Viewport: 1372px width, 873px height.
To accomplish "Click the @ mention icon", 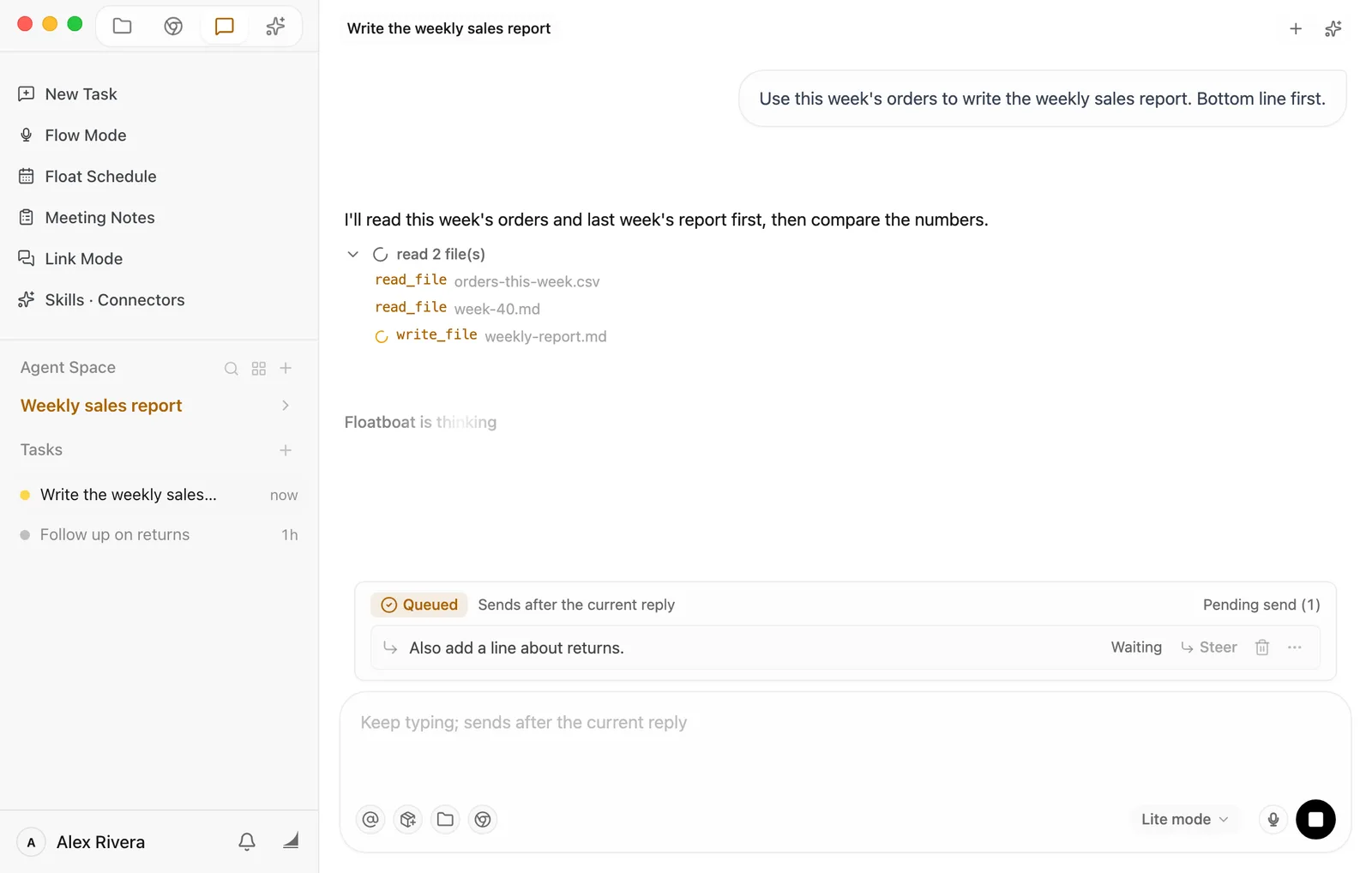I will pyautogui.click(x=370, y=820).
